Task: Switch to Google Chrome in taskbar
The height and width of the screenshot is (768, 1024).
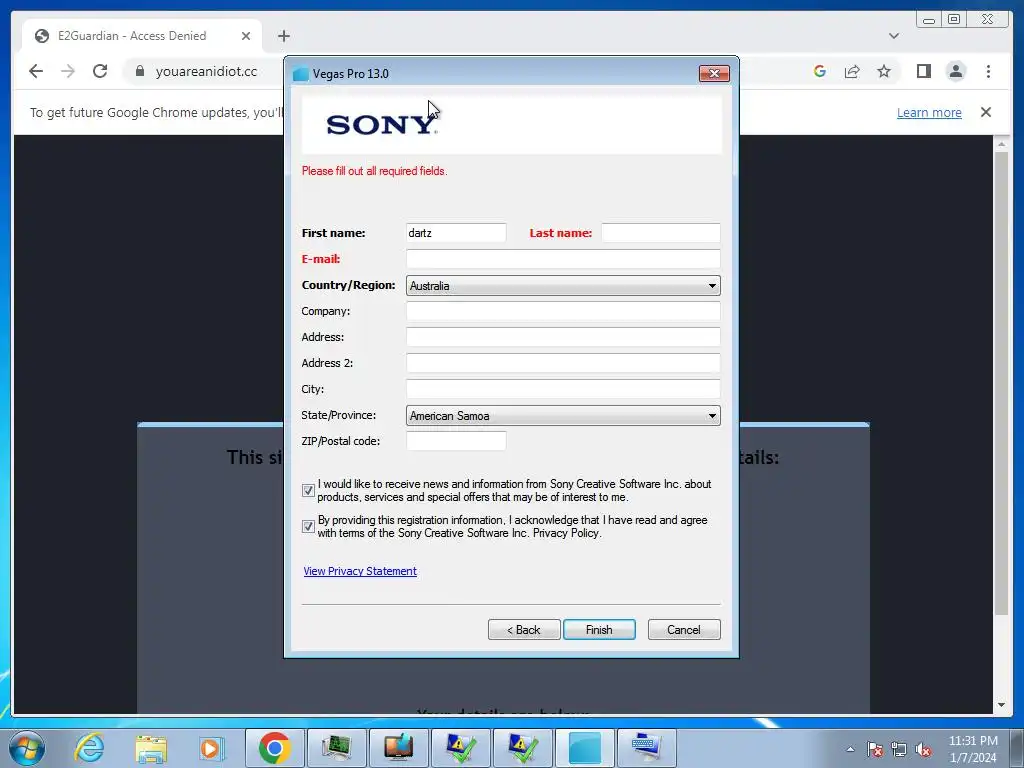Action: [x=274, y=748]
